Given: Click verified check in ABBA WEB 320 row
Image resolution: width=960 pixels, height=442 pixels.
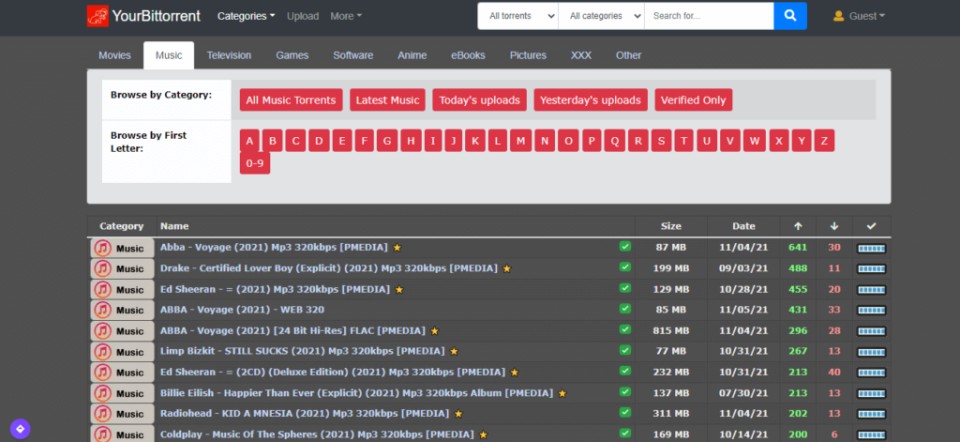Looking at the screenshot, I should (624, 309).
